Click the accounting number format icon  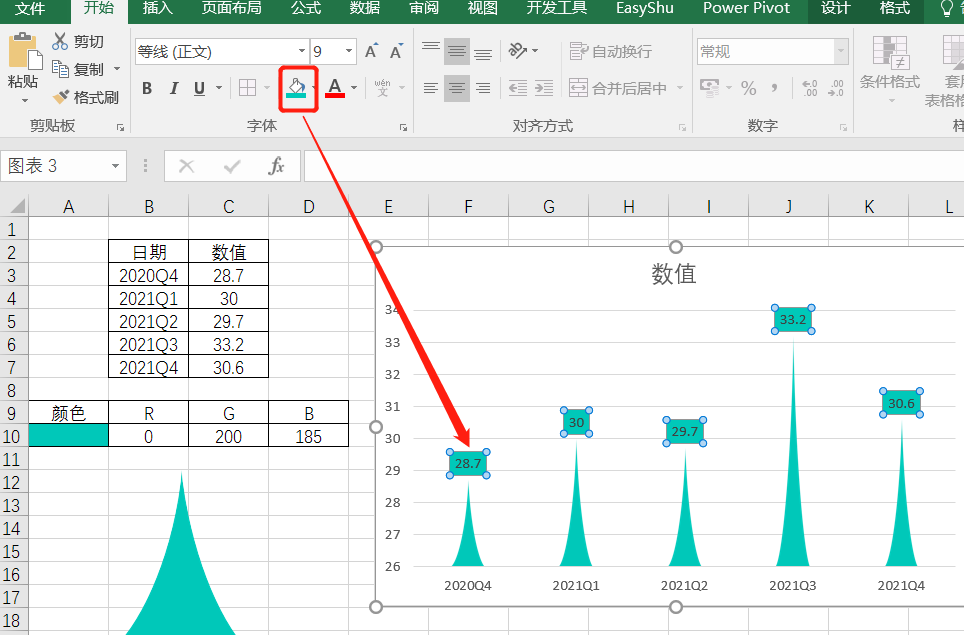709,88
